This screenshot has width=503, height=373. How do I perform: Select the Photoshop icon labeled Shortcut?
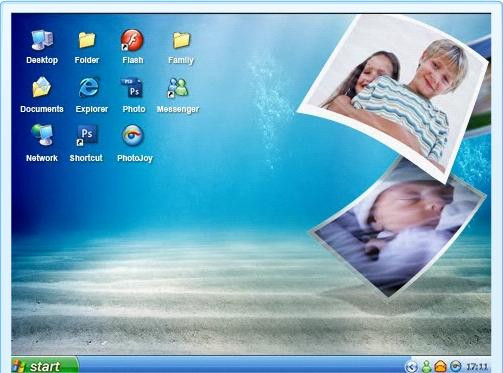(86, 135)
